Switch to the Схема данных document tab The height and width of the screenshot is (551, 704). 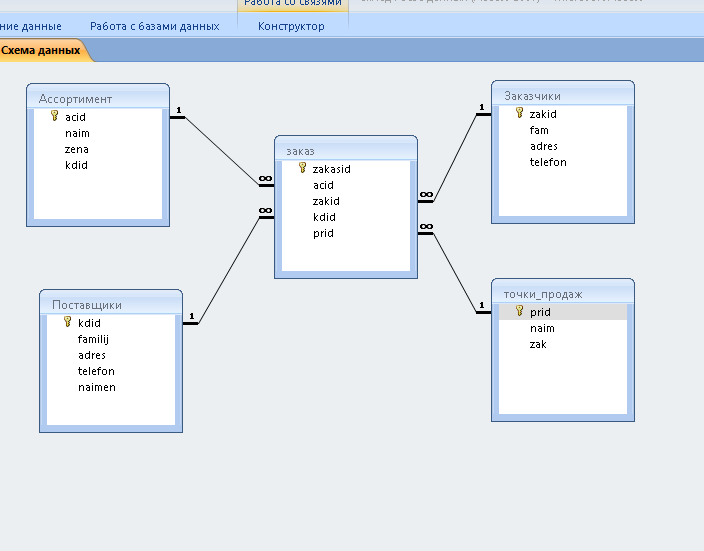click(40, 50)
